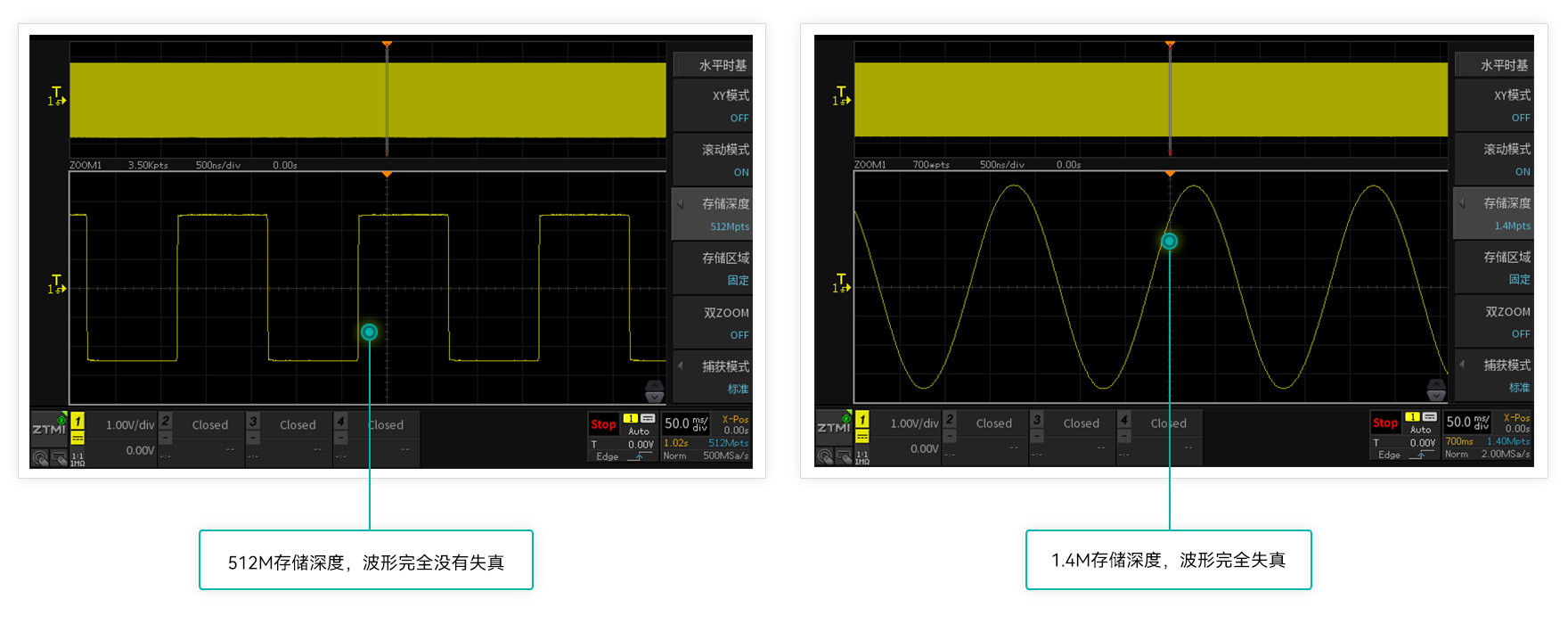This screenshot has height=624, width=1568.
Task: Click the teal marker dot on the square wave
Action: point(369,333)
